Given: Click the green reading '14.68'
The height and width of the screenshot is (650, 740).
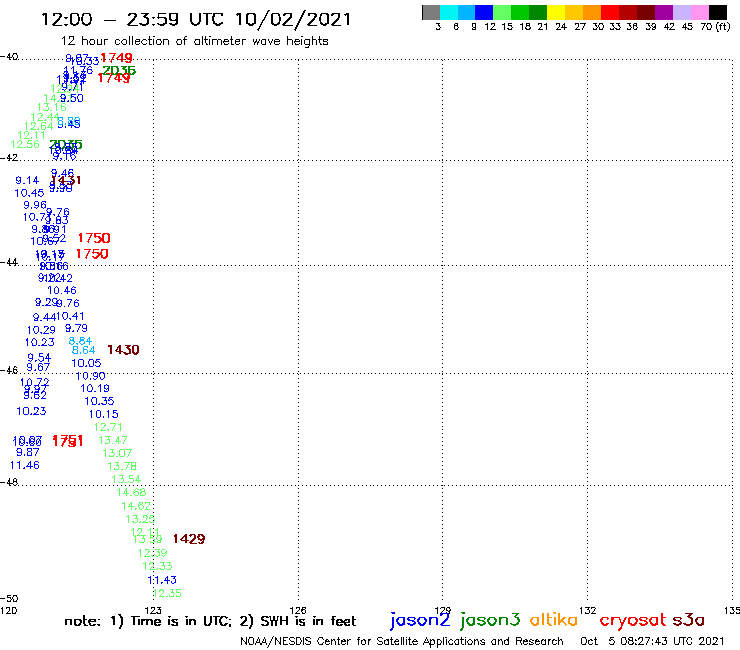Looking at the screenshot, I should pyautogui.click(x=131, y=492).
